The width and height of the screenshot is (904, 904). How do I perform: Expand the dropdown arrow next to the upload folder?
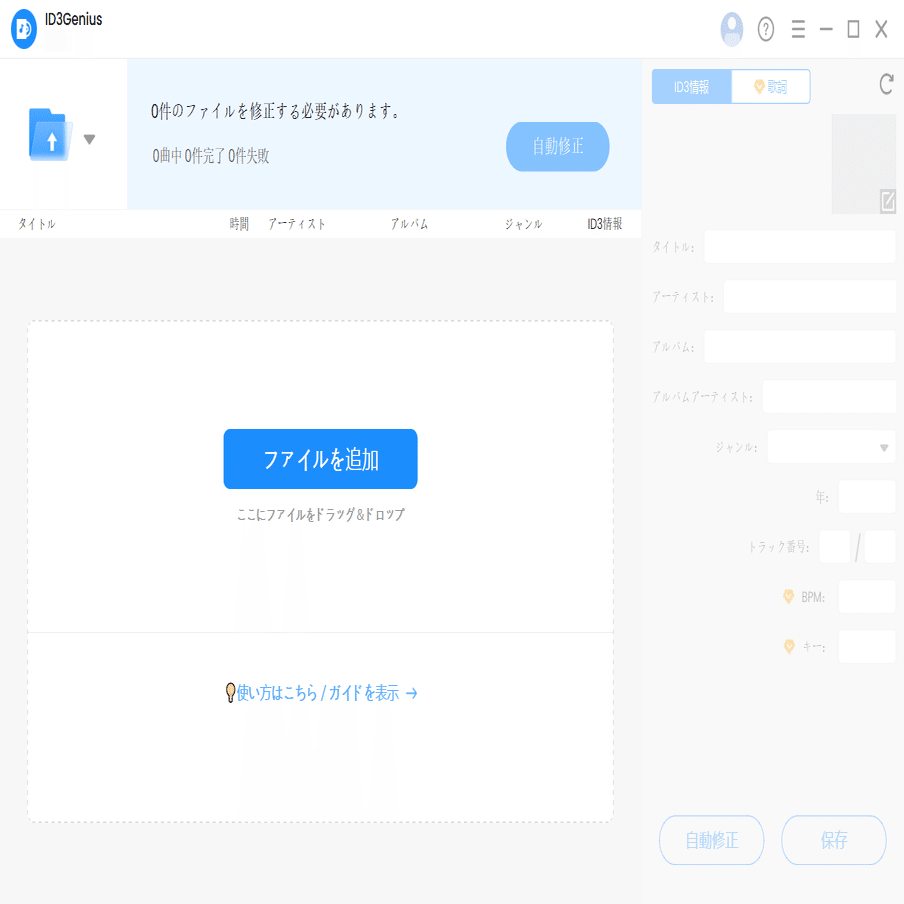pos(89,140)
